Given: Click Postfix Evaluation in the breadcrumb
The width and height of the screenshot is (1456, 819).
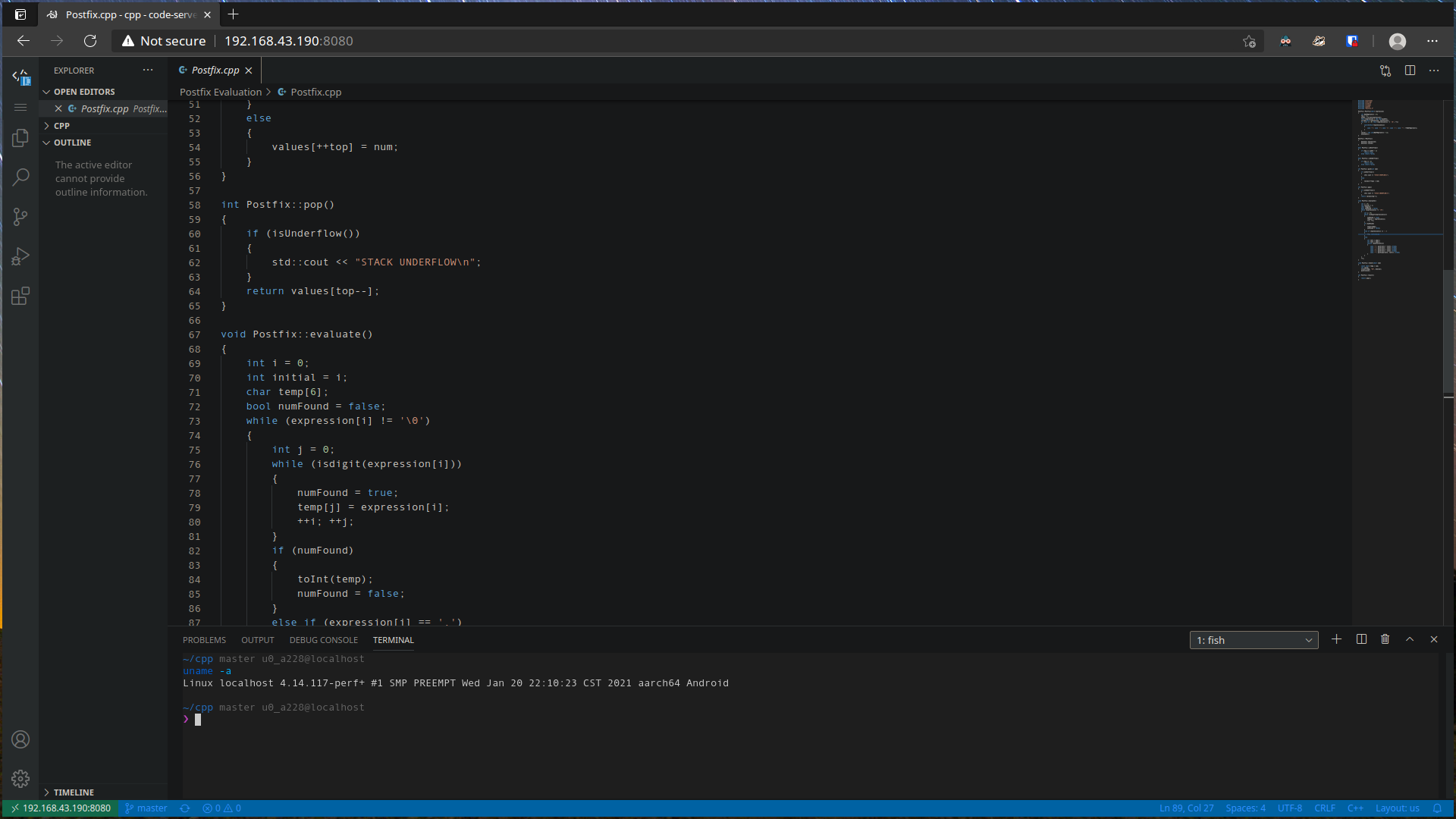Looking at the screenshot, I should pos(221,92).
